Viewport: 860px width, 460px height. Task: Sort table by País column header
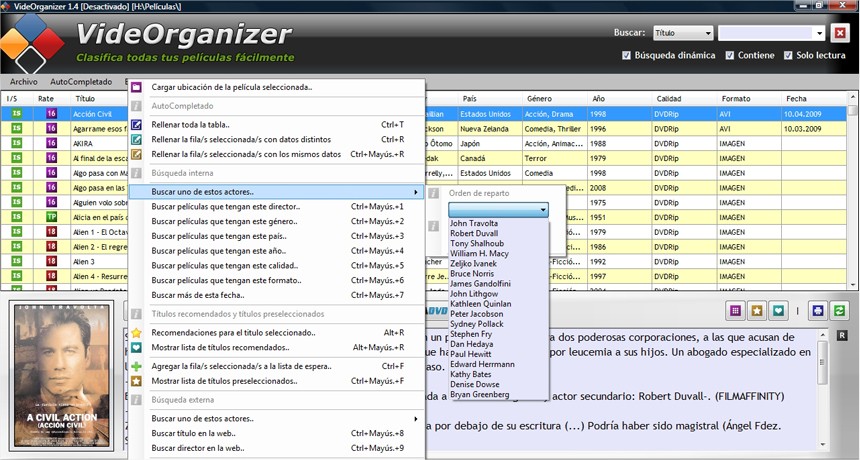click(x=489, y=99)
